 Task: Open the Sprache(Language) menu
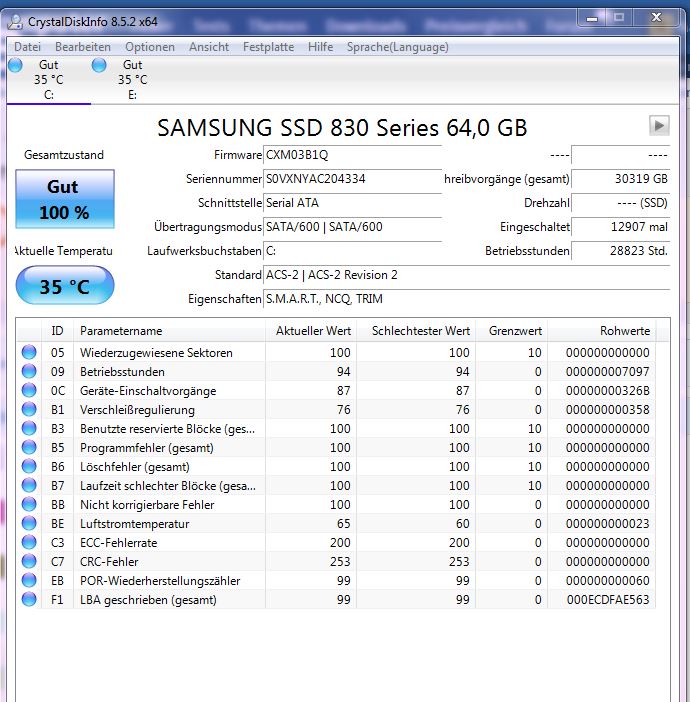[398, 47]
